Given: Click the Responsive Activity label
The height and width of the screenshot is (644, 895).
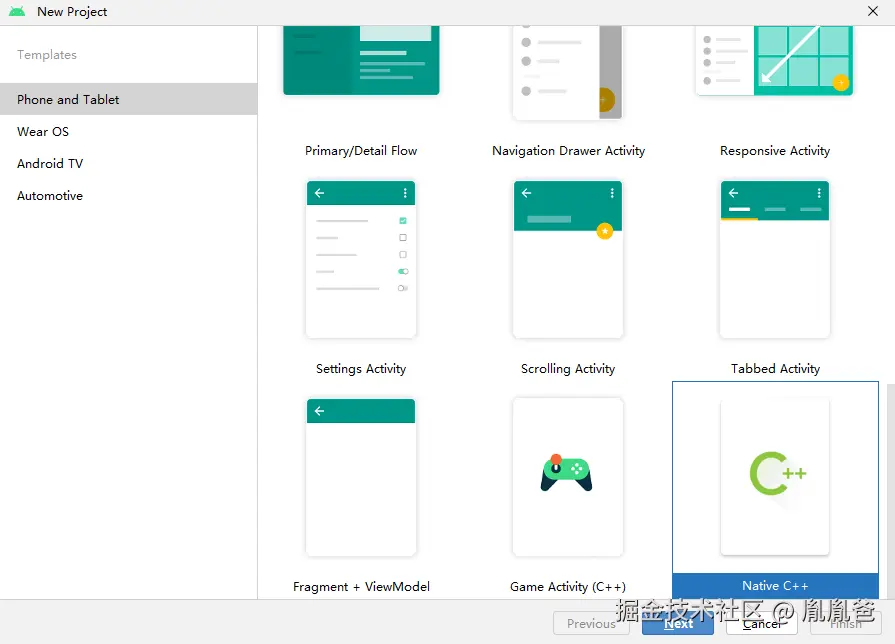Looking at the screenshot, I should [775, 151].
